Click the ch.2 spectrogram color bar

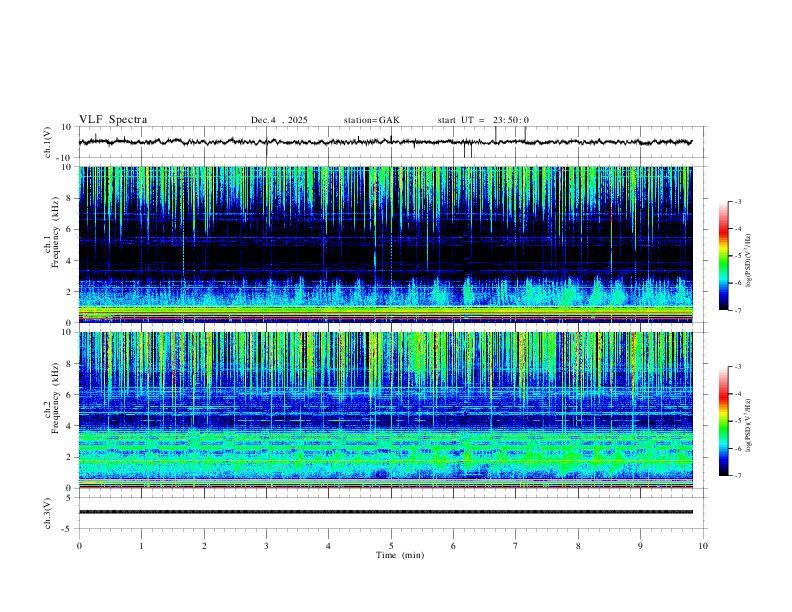point(723,421)
